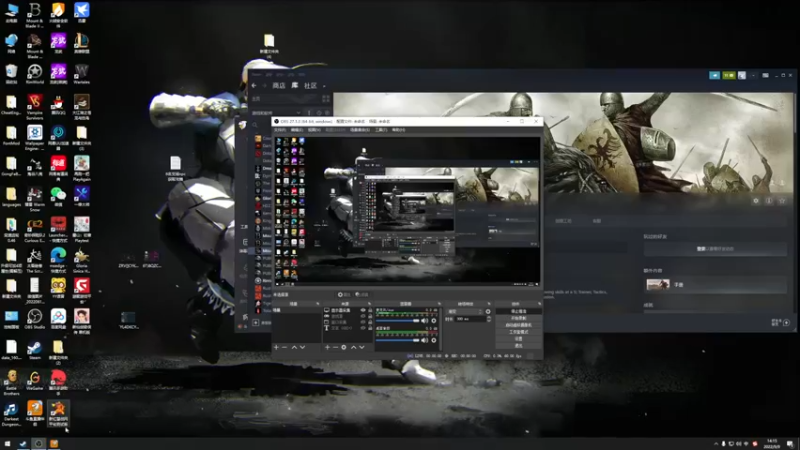
Task: Pop out the OBS controls dock
Action: [x=539, y=304]
